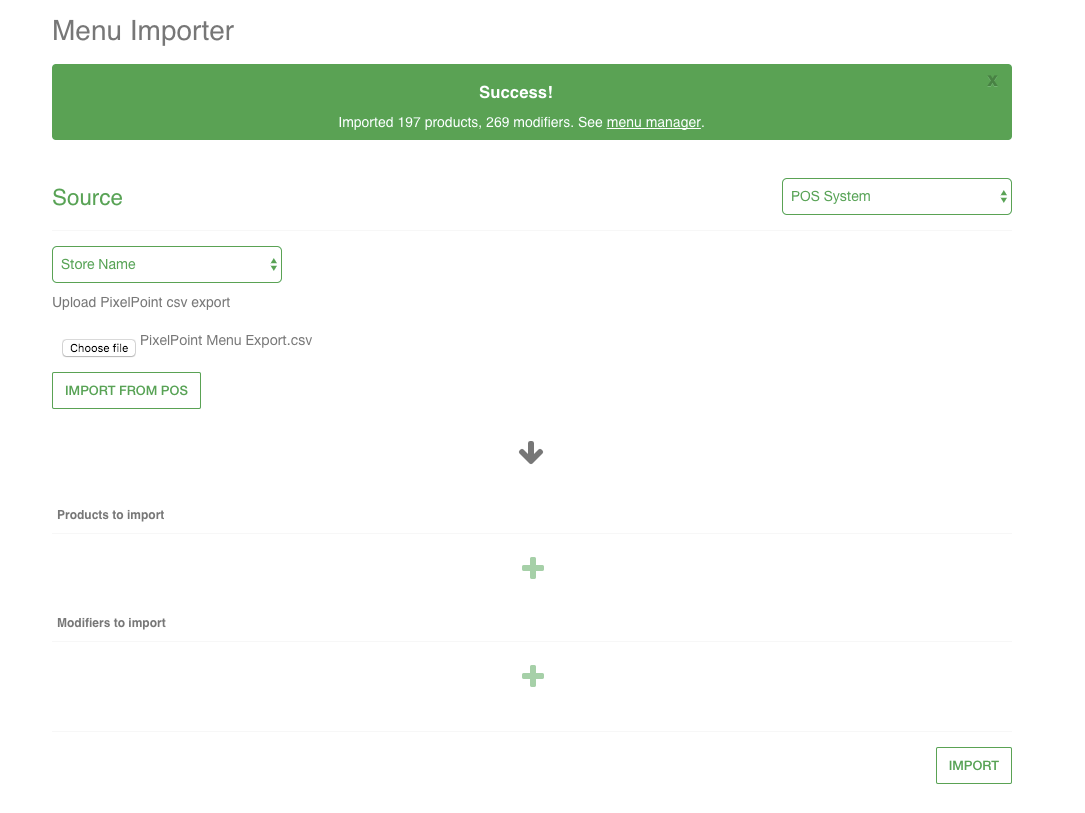
Task: Add a modifier with the plus icon under Modifiers to import
Action: [x=533, y=677]
